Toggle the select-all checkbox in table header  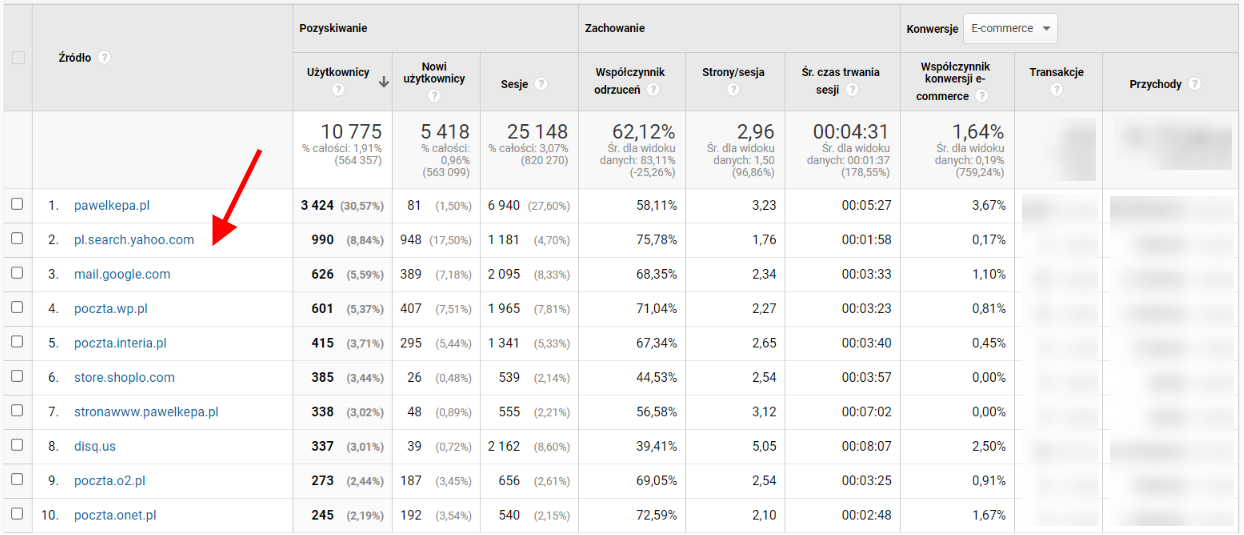tap(18, 58)
